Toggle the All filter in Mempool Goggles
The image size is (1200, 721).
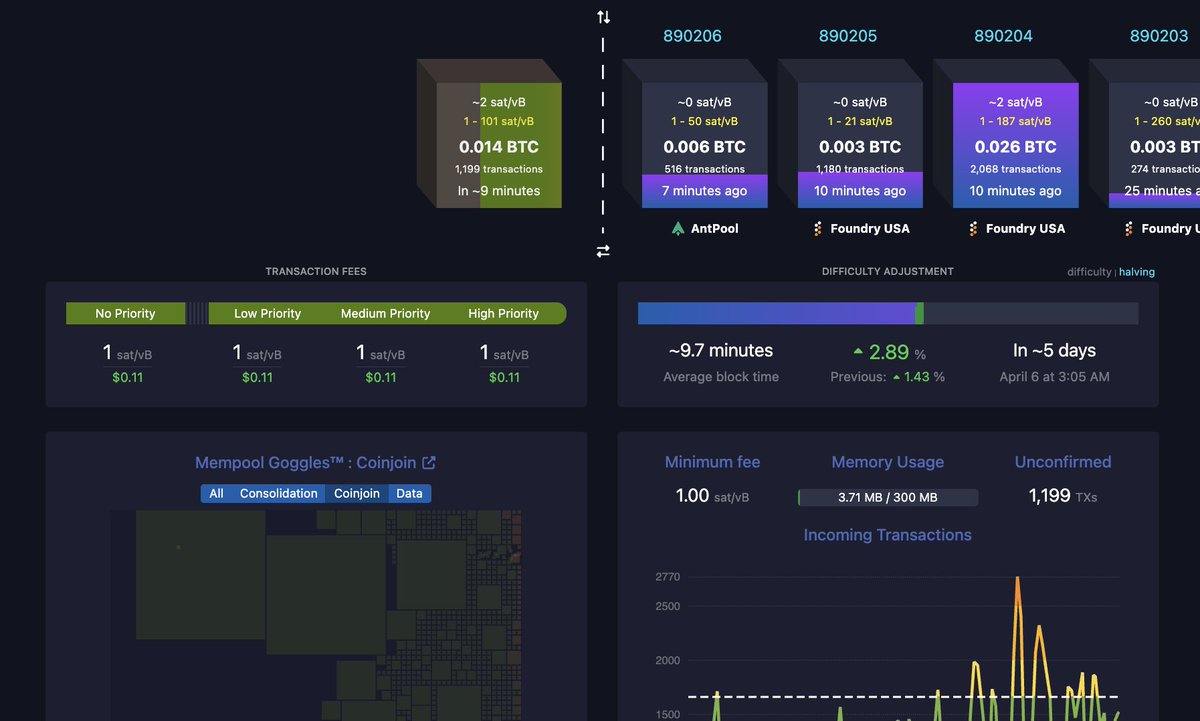pos(216,493)
